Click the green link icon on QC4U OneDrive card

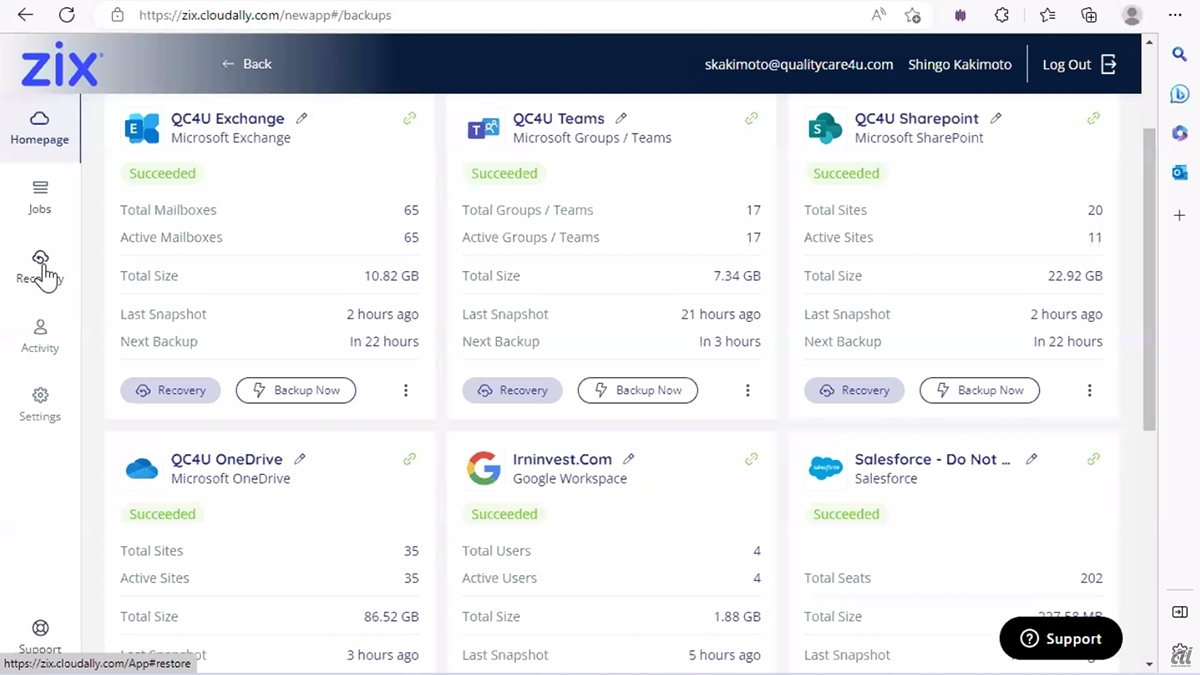(409, 459)
